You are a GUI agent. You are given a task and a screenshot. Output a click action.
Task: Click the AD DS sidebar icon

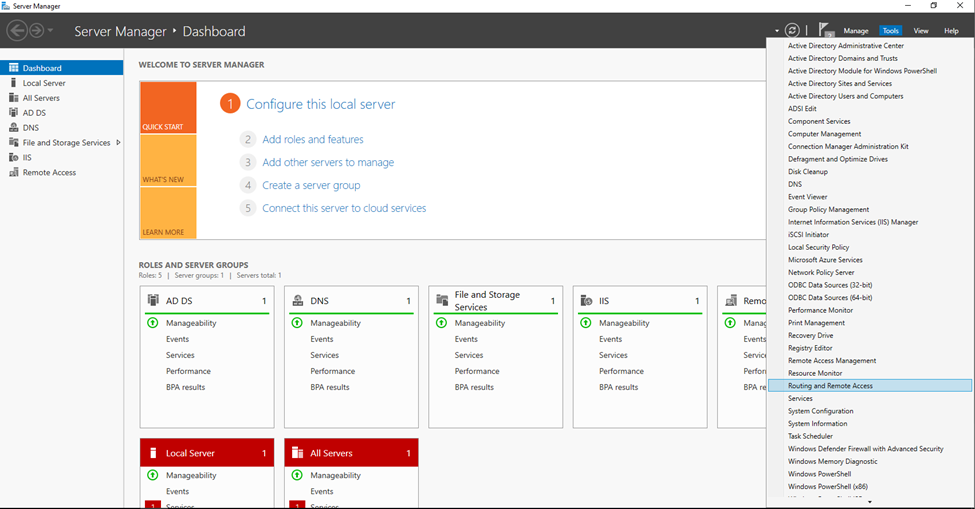coord(14,112)
